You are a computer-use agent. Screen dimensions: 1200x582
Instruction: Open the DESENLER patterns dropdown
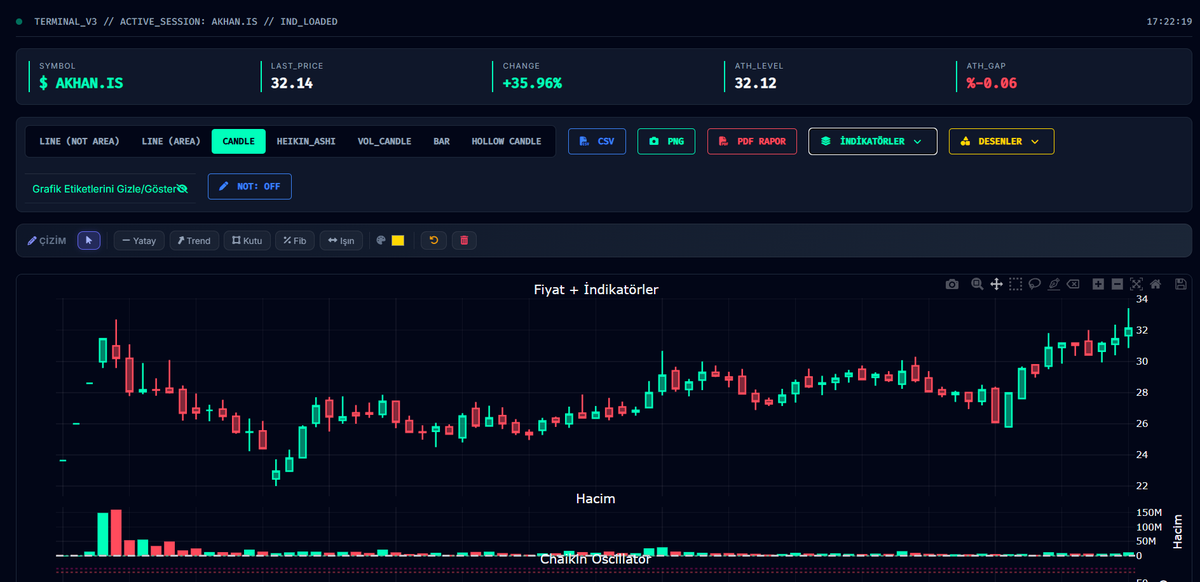click(1001, 141)
